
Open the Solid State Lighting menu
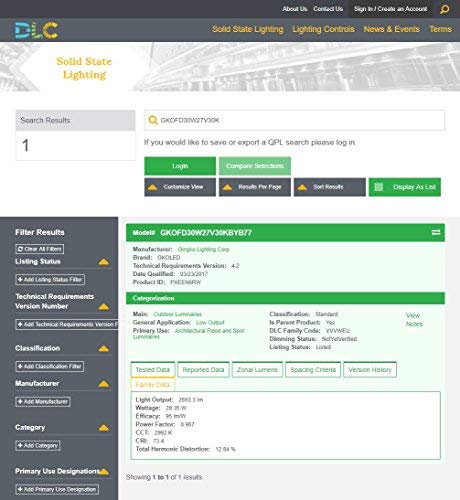pyautogui.click(x=248, y=29)
